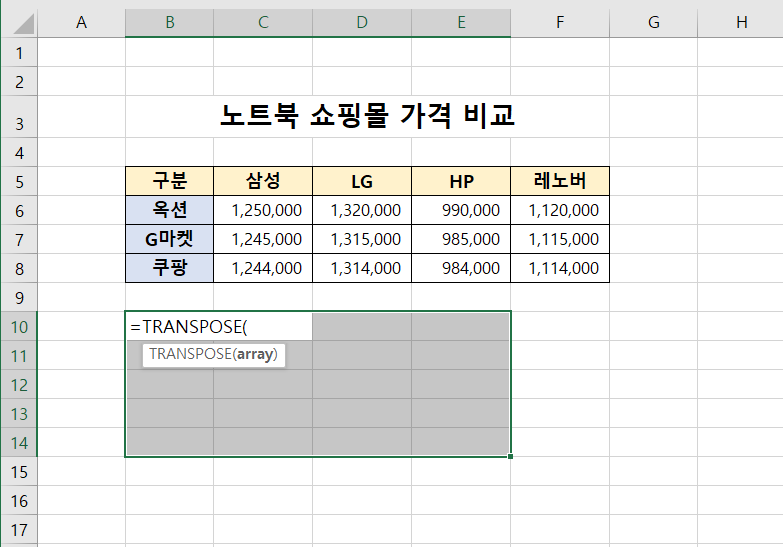Click the cell with 1,245,000
Image resolution: width=783 pixels, height=547 pixels.
(263, 239)
